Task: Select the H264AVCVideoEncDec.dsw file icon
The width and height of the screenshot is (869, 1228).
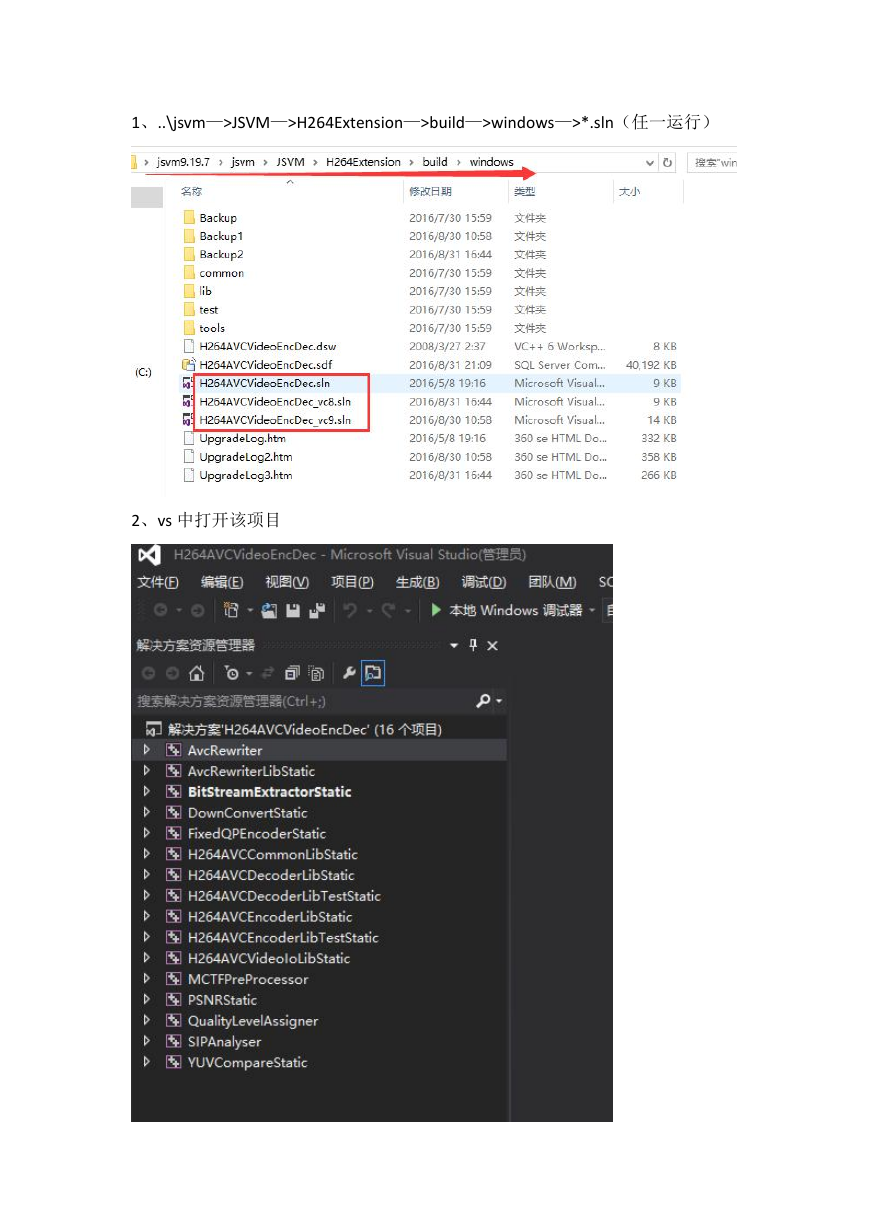Action: pyautogui.click(x=190, y=346)
